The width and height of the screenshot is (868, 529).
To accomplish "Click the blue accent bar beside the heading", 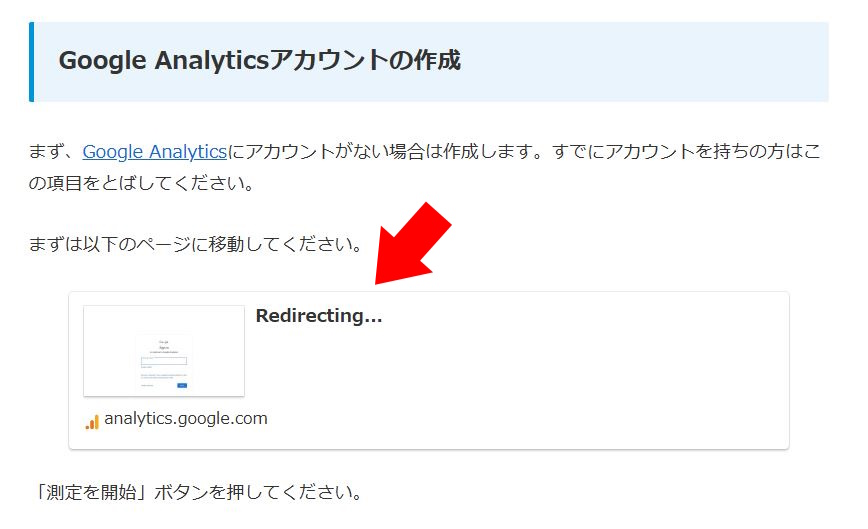I will click(32, 62).
